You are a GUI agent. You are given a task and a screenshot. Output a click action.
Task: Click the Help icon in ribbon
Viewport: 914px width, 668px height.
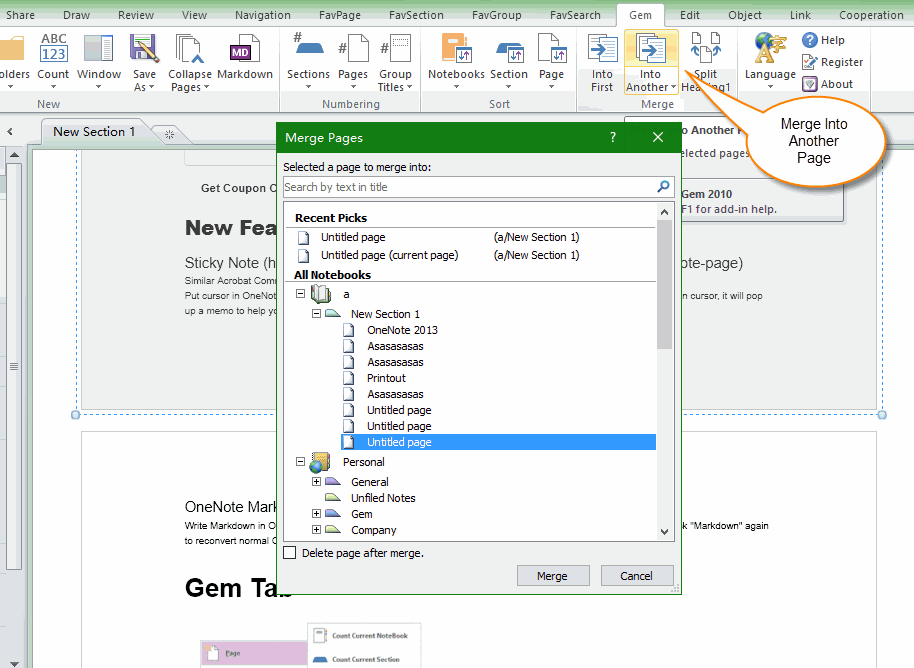[x=810, y=40]
